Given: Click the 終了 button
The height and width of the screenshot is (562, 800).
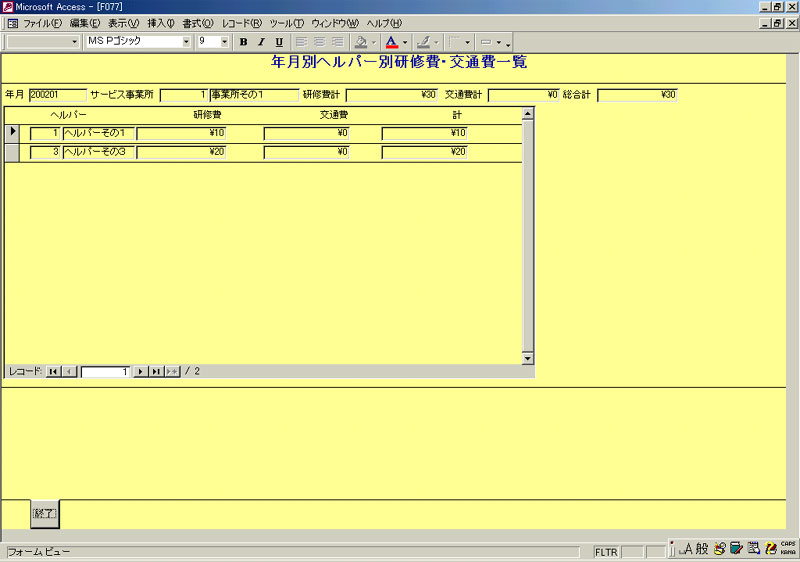Looking at the screenshot, I should [x=44, y=513].
